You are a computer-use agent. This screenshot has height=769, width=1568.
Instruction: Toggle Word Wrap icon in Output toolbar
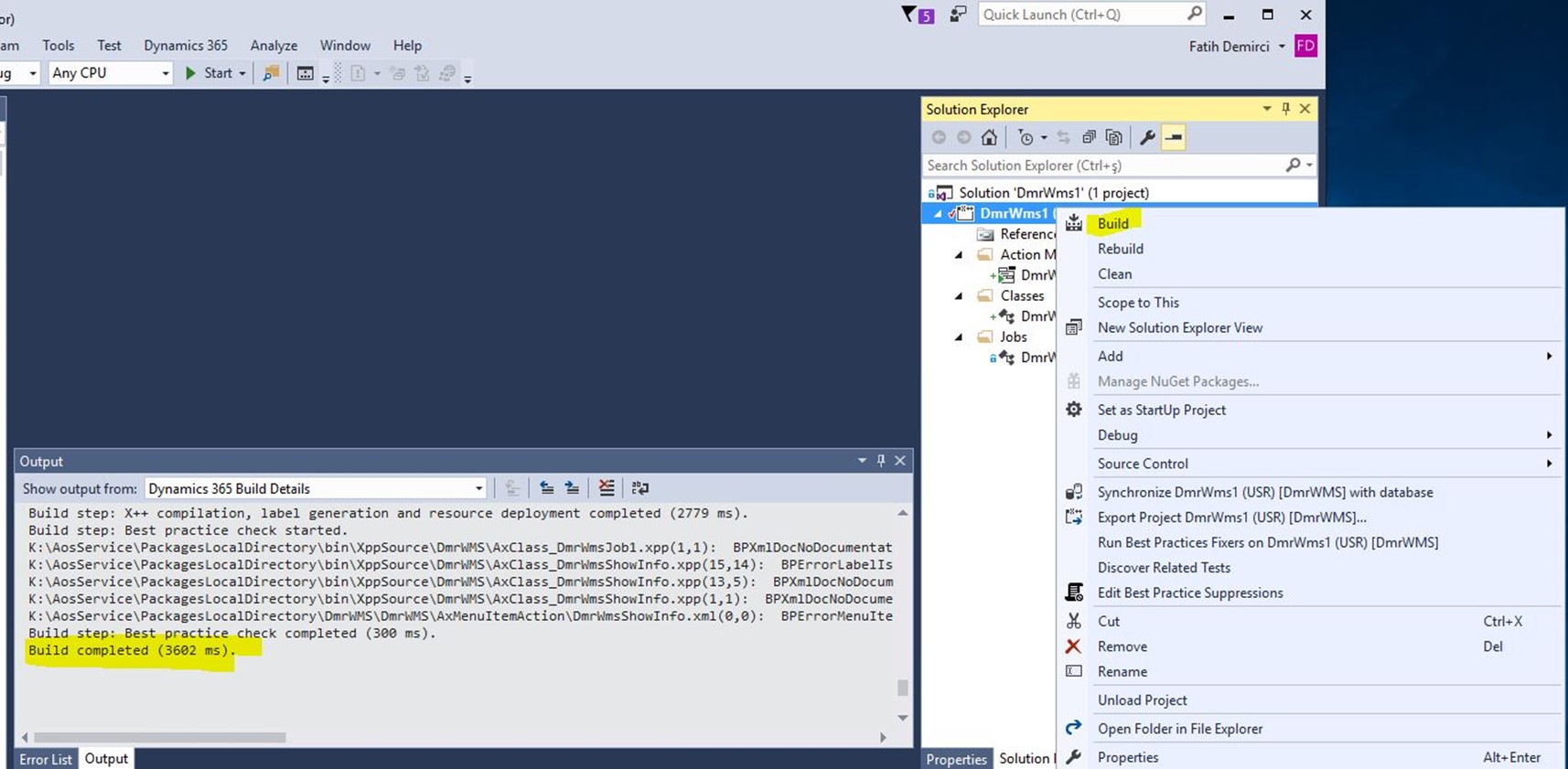click(x=640, y=488)
